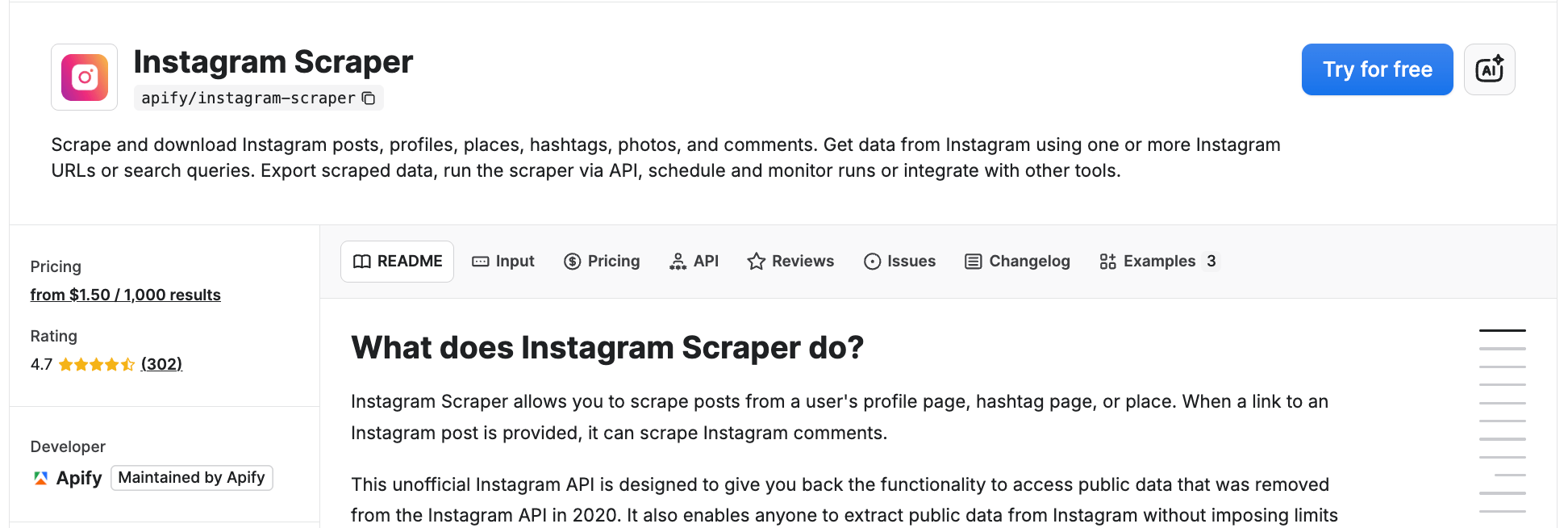1568x528 pixels.
Task: Copy the actor name apify/instagram-scraper
Action: pos(369,98)
